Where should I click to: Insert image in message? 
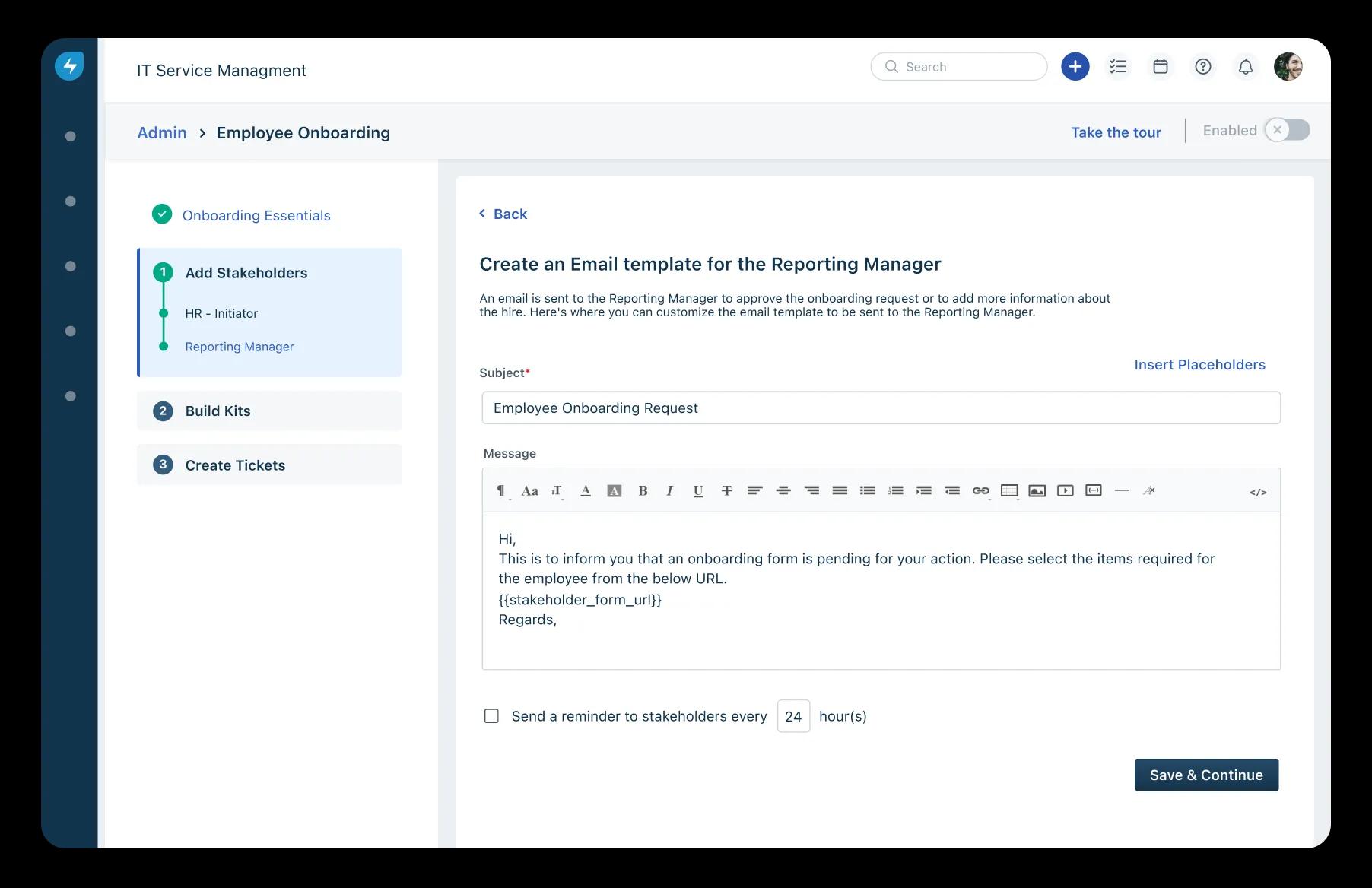pyautogui.click(x=1037, y=491)
